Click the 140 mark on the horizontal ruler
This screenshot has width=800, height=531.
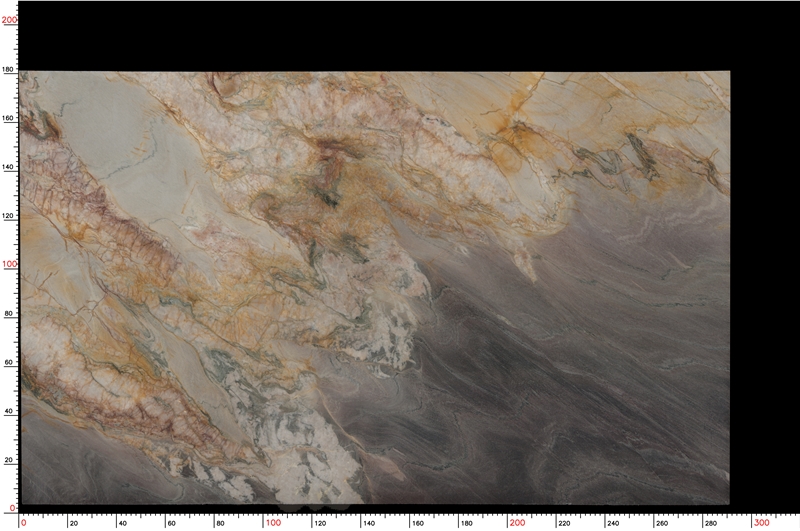(368, 523)
